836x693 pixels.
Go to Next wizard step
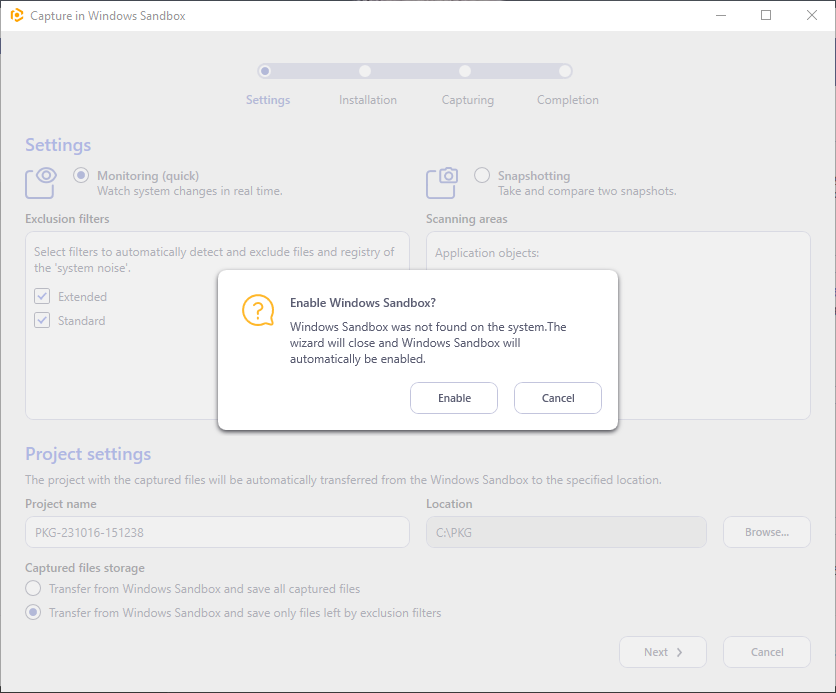663,652
